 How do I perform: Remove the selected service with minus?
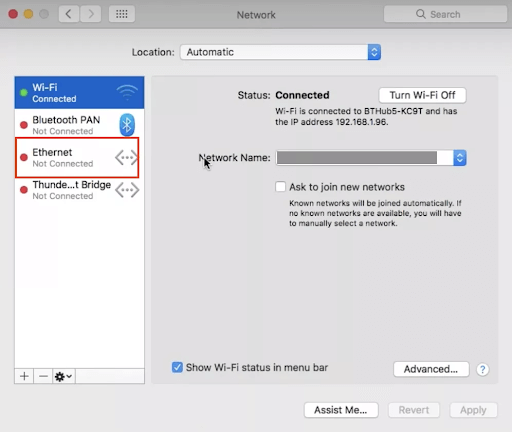pos(43,376)
